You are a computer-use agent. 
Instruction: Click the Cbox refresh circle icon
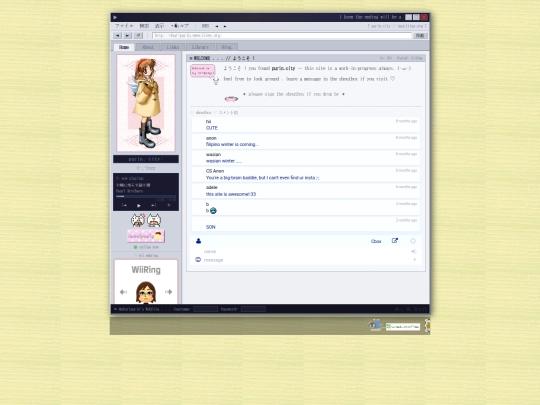[x=413, y=241]
